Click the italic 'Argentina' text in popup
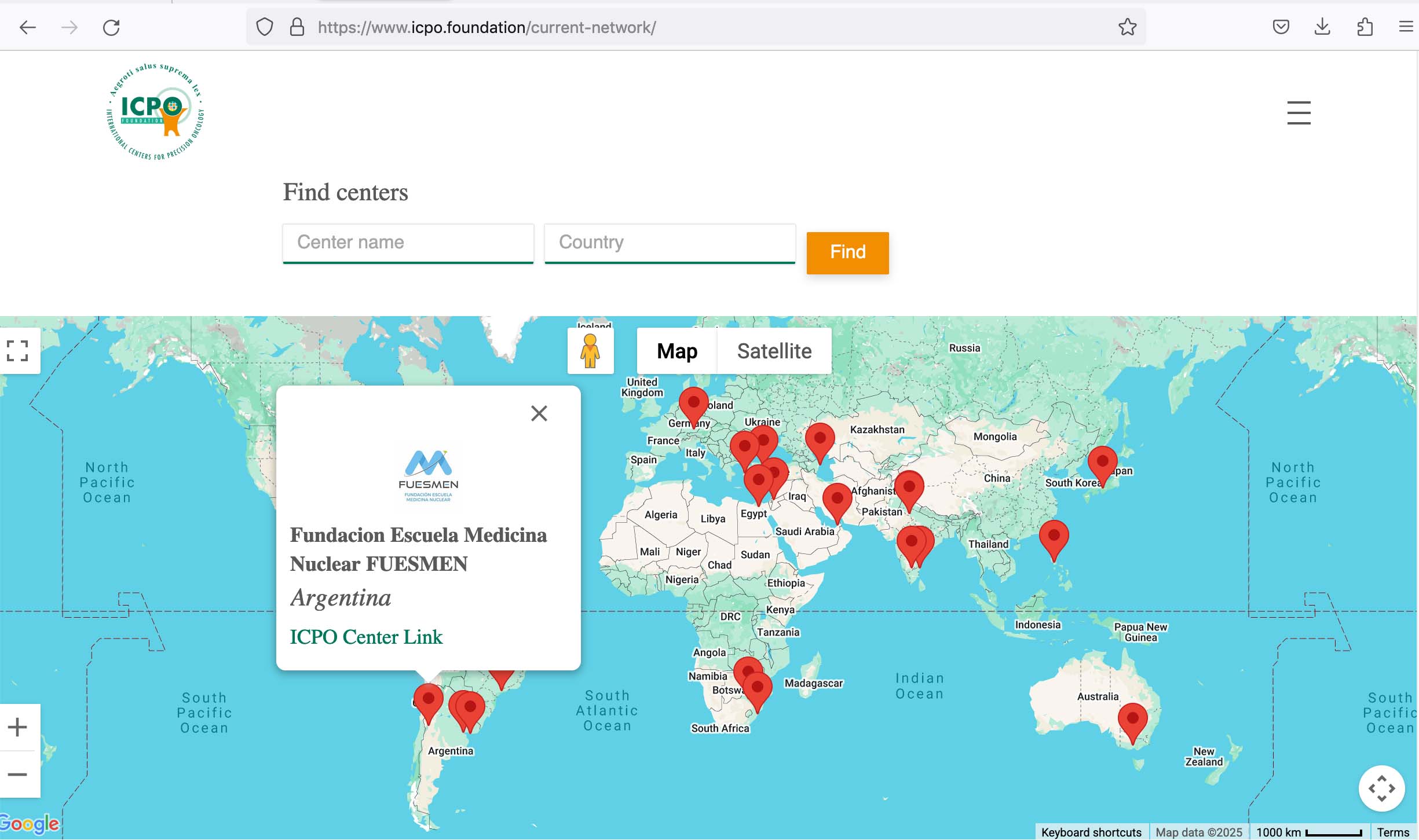Viewport: 1419px width, 840px height. pyautogui.click(x=341, y=597)
